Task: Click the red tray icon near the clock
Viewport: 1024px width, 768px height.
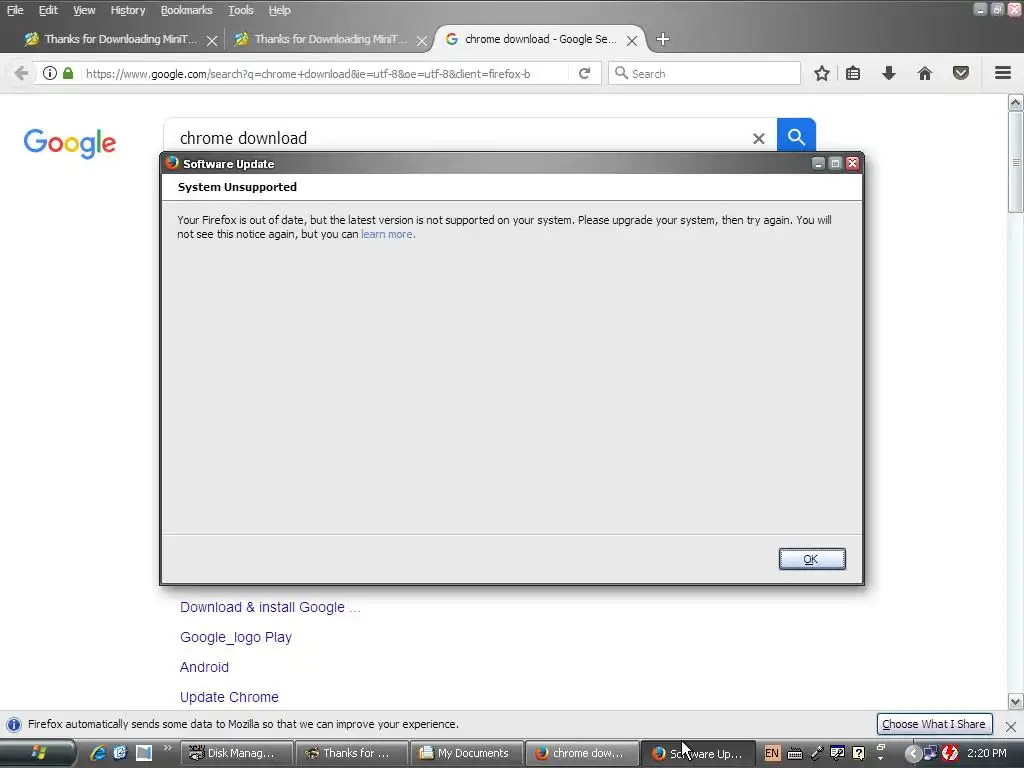Action: (x=950, y=753)
